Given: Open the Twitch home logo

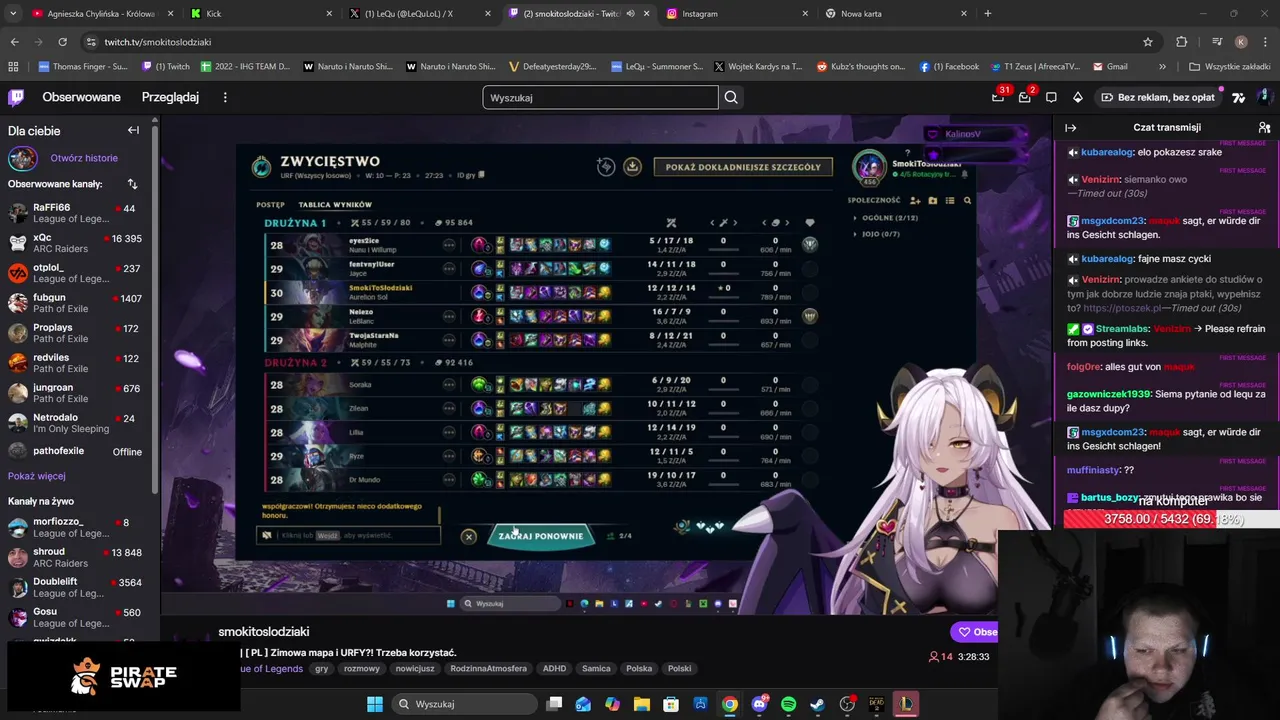Looking at the screenshot, I should pos(16,97).
